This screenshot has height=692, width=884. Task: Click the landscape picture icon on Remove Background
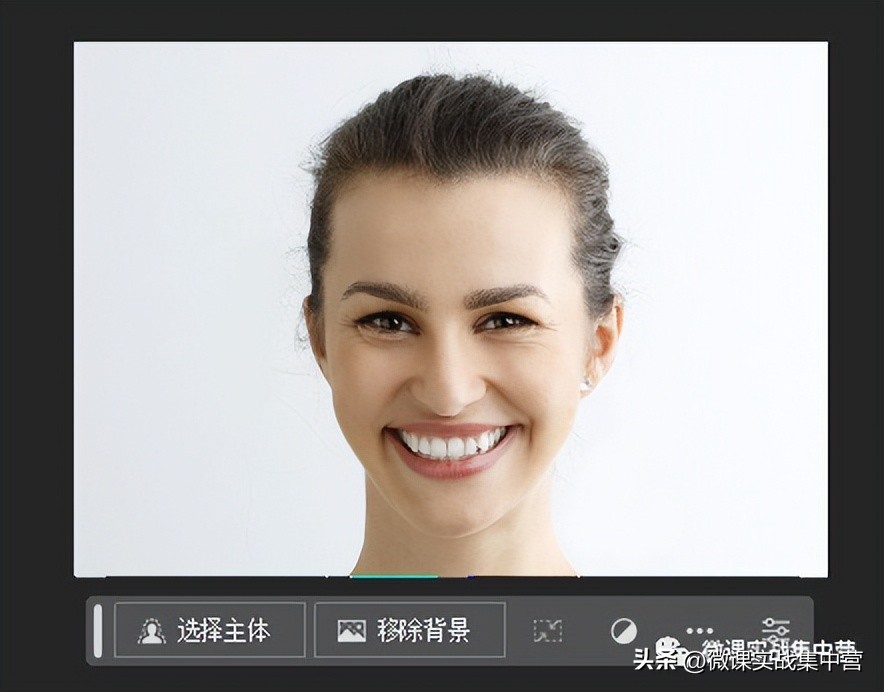pyautogui.click(x=349, y=630)
